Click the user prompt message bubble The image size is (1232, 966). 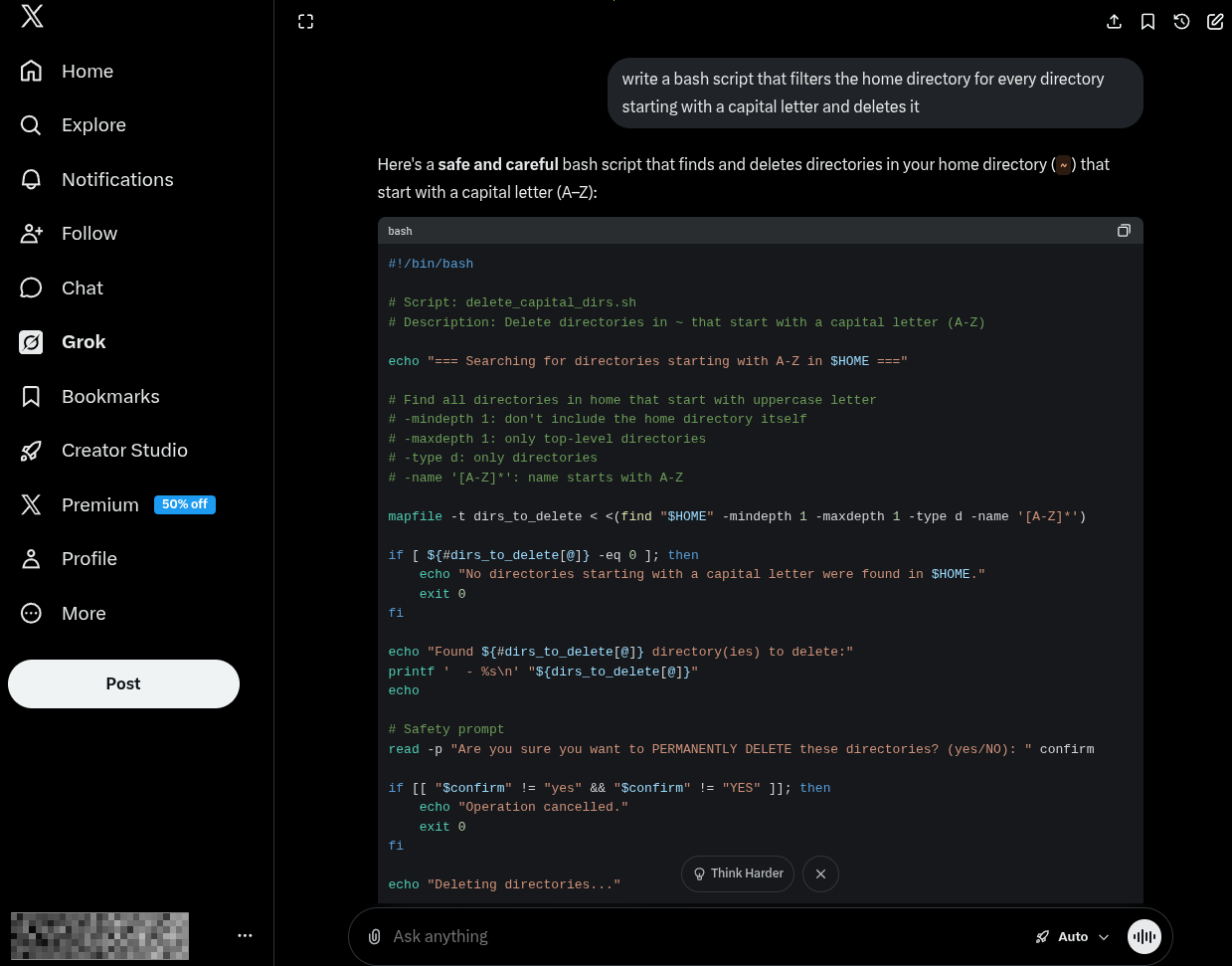click(875, 93)
